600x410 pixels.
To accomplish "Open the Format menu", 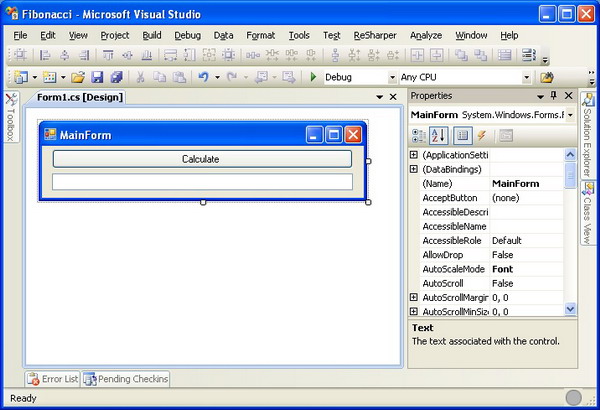I will 260,35.
